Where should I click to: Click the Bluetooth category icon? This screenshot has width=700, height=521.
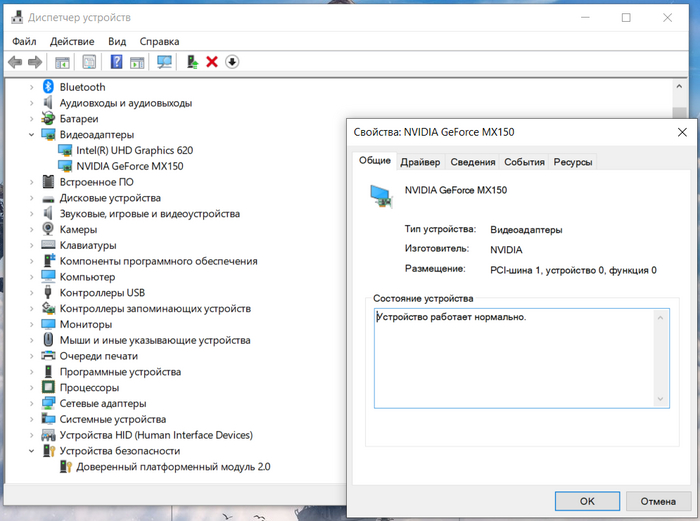pyautogui.click(x=48, y=87)
